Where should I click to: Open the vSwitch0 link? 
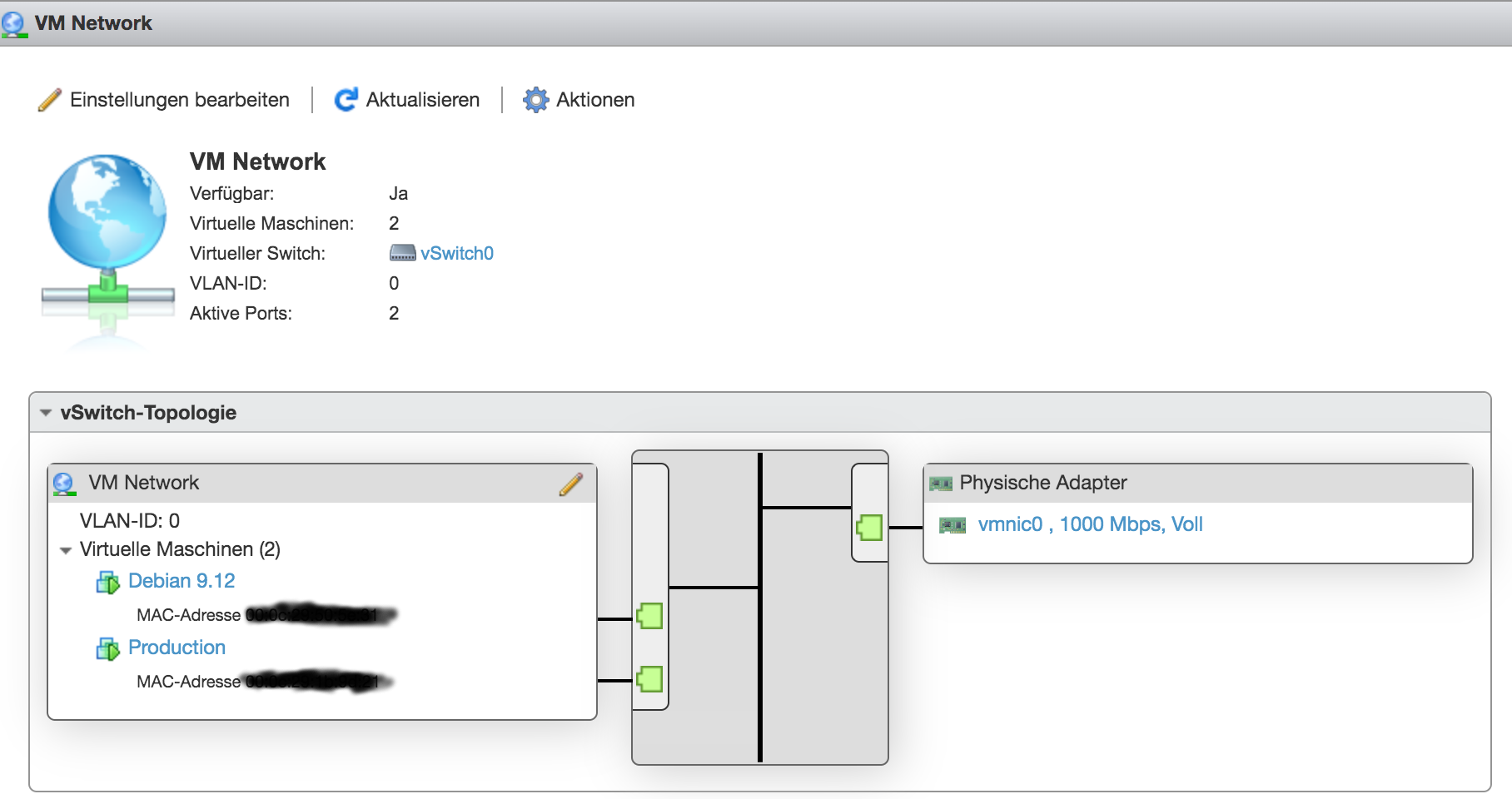[456, 253]
